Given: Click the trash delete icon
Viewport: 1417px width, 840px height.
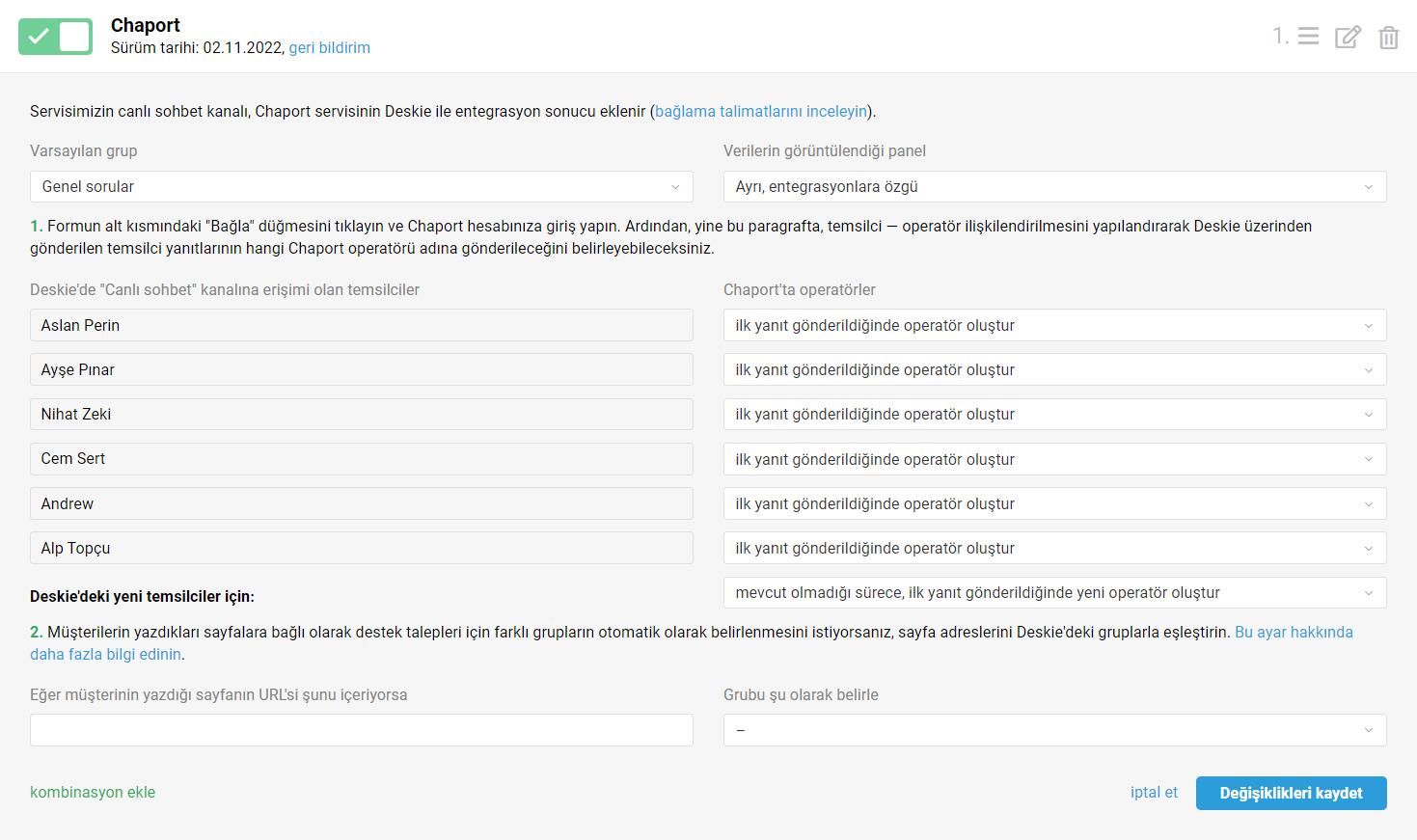Looking at the screenshot, I should (1388, 37).
